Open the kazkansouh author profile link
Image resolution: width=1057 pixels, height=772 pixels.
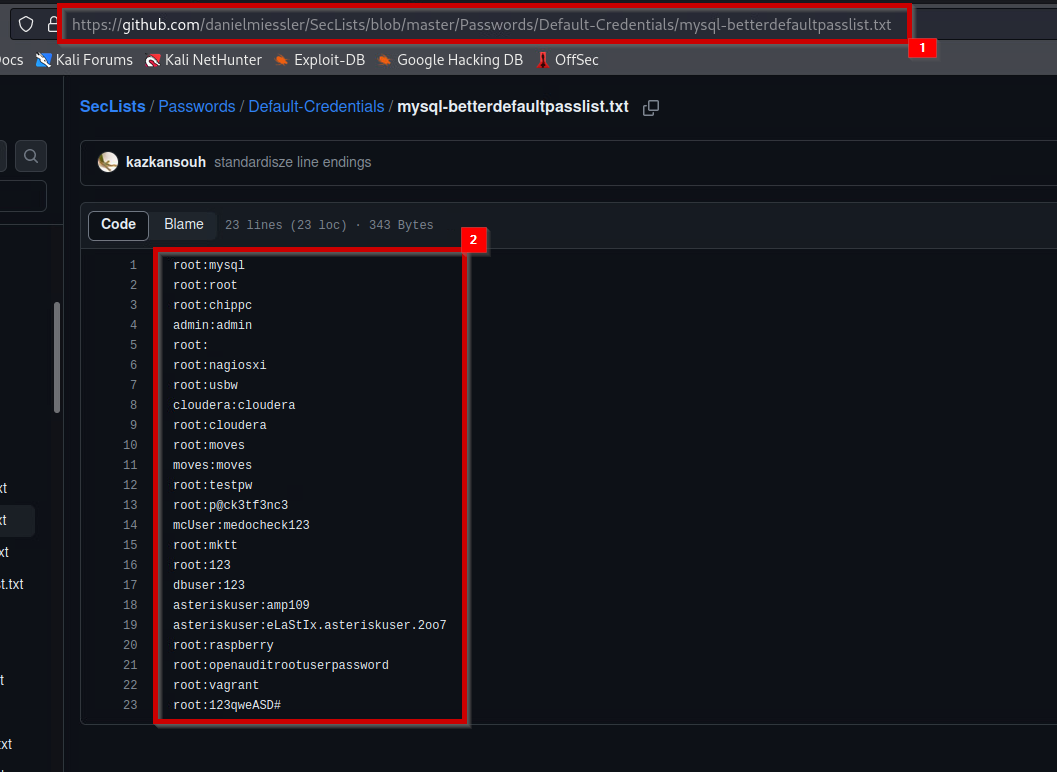click(166, 162)
